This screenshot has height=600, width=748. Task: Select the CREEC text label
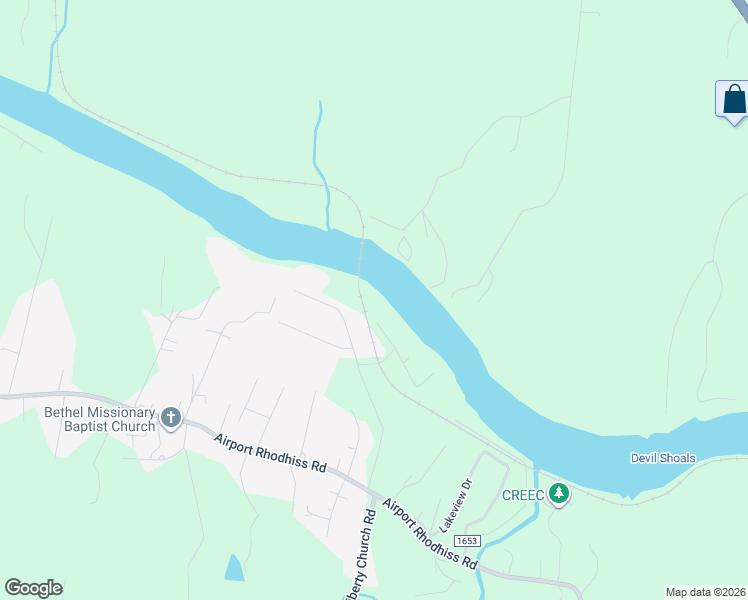[523, 495]
